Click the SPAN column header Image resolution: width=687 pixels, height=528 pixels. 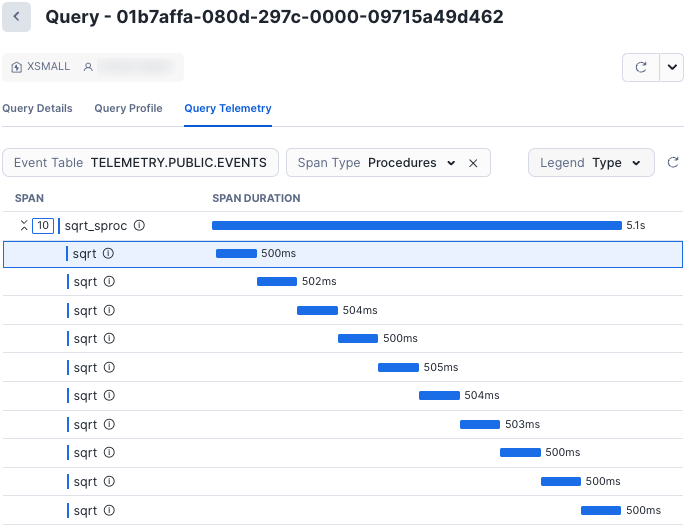[29, 198]
